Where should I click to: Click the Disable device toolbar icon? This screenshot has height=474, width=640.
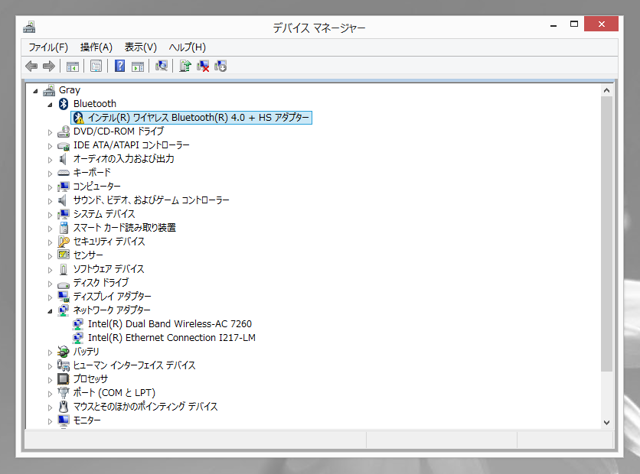coord(220,66)
